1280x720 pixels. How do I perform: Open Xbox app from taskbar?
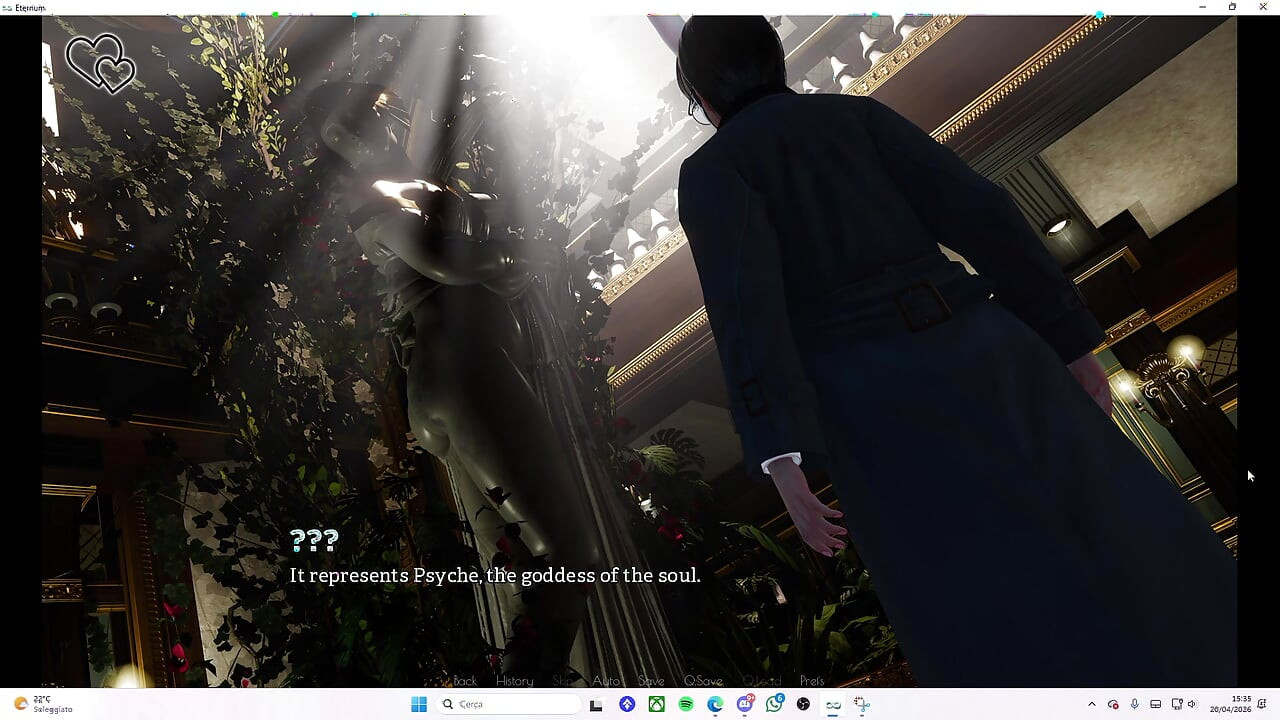pyautogui.click(x=656, y=704)
